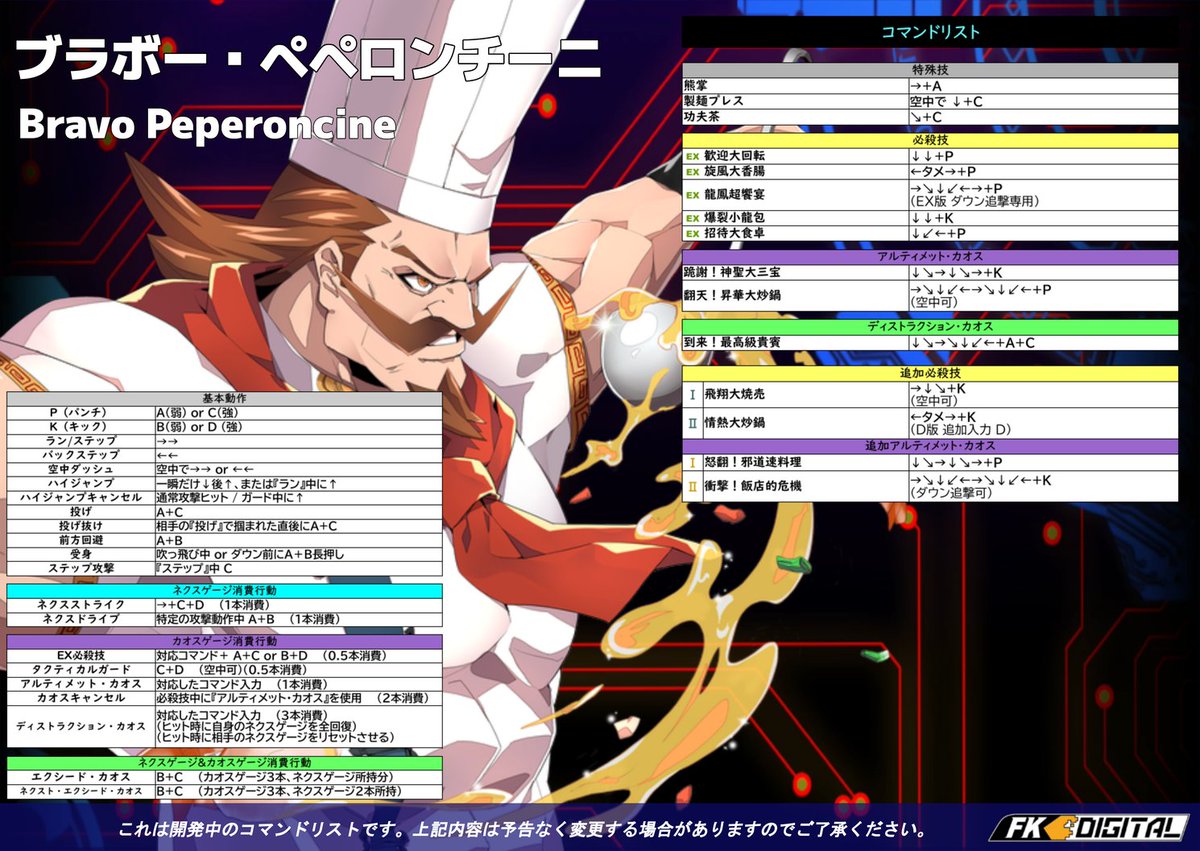Viewport: 1200px width, 851px height.
Task: Click the 衝撃！飯店的危機 move name
Action: (752, 486)
